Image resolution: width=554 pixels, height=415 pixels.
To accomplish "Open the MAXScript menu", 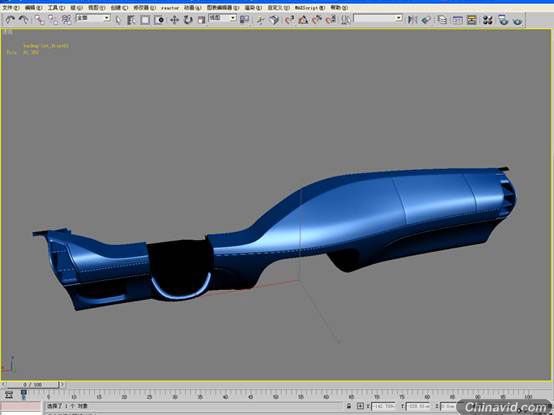I will click(x=310, y=7).
